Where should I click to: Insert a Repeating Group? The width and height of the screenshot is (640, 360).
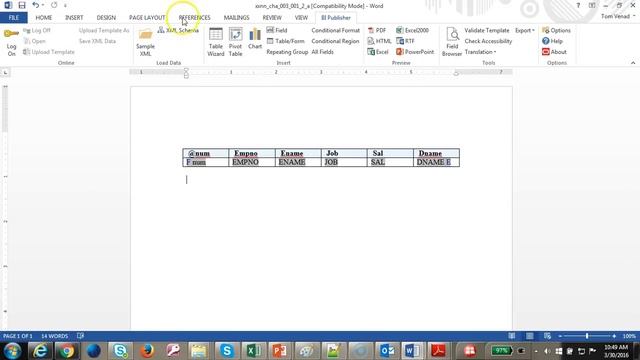[287, 52]
